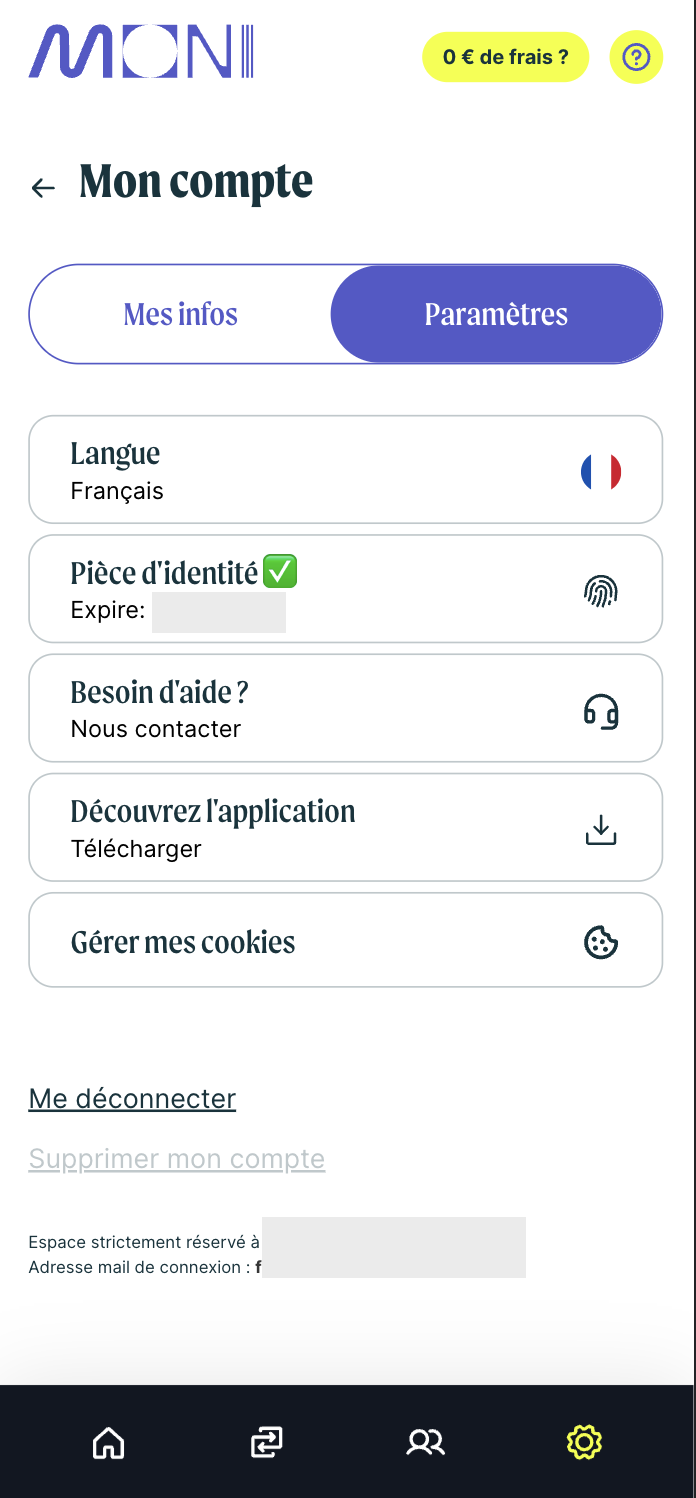The width and height of the screenshot is (696, 1498).
Task: Open the help question mark icon
Action: 636,57
